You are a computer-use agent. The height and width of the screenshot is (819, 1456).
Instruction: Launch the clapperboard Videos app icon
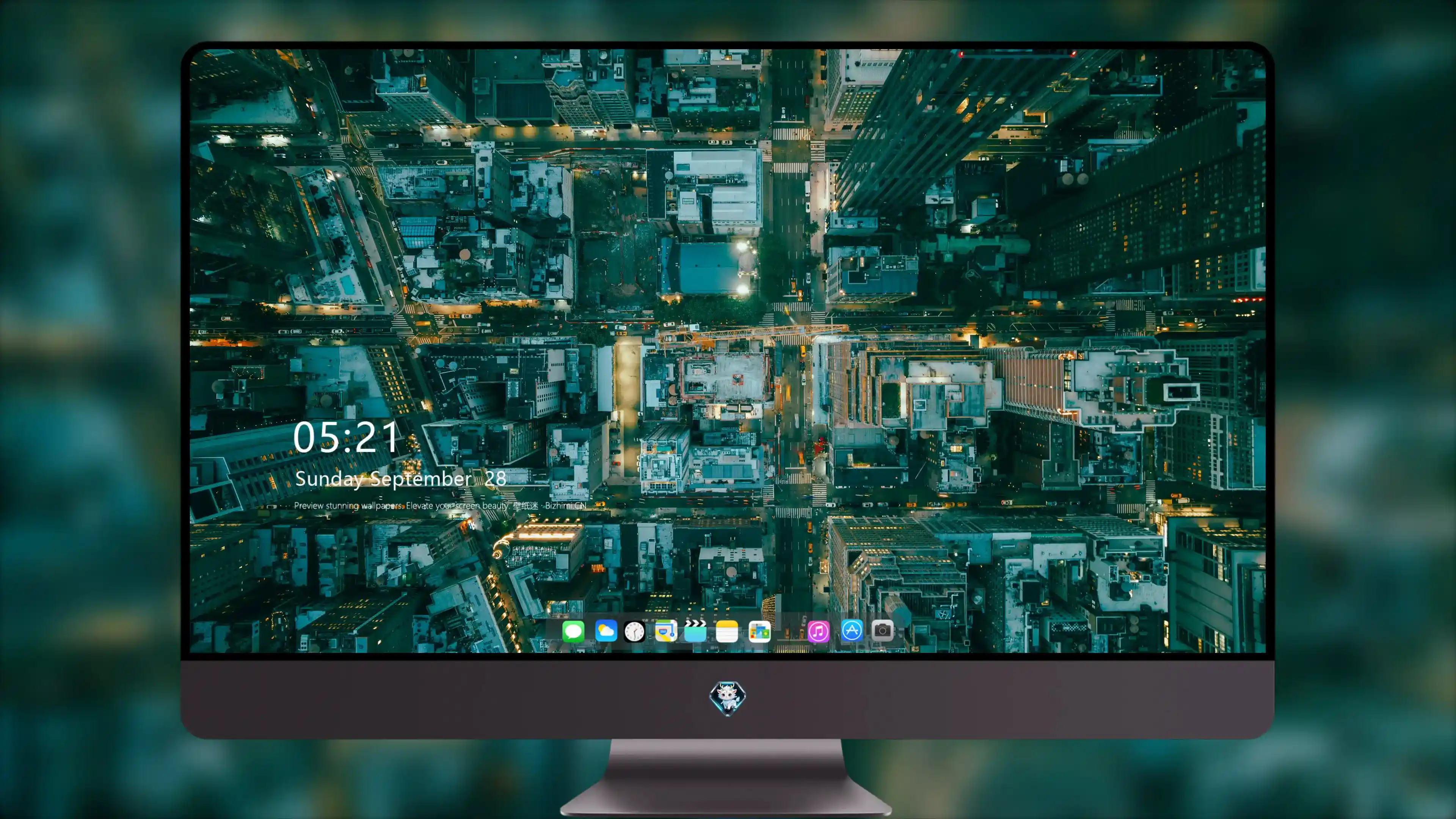coord(695,631)
